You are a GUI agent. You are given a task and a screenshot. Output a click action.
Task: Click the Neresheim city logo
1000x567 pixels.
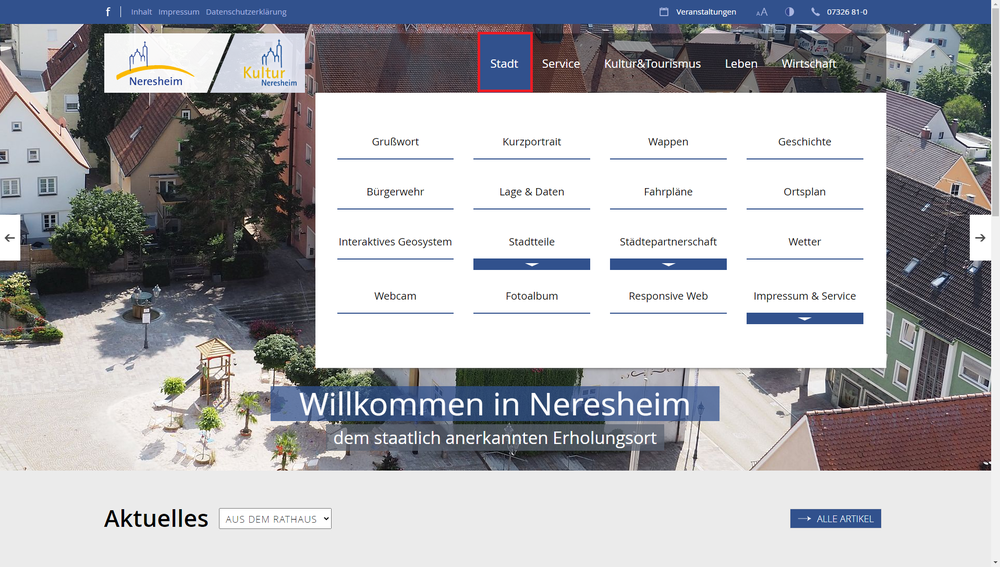coord(155,63)
